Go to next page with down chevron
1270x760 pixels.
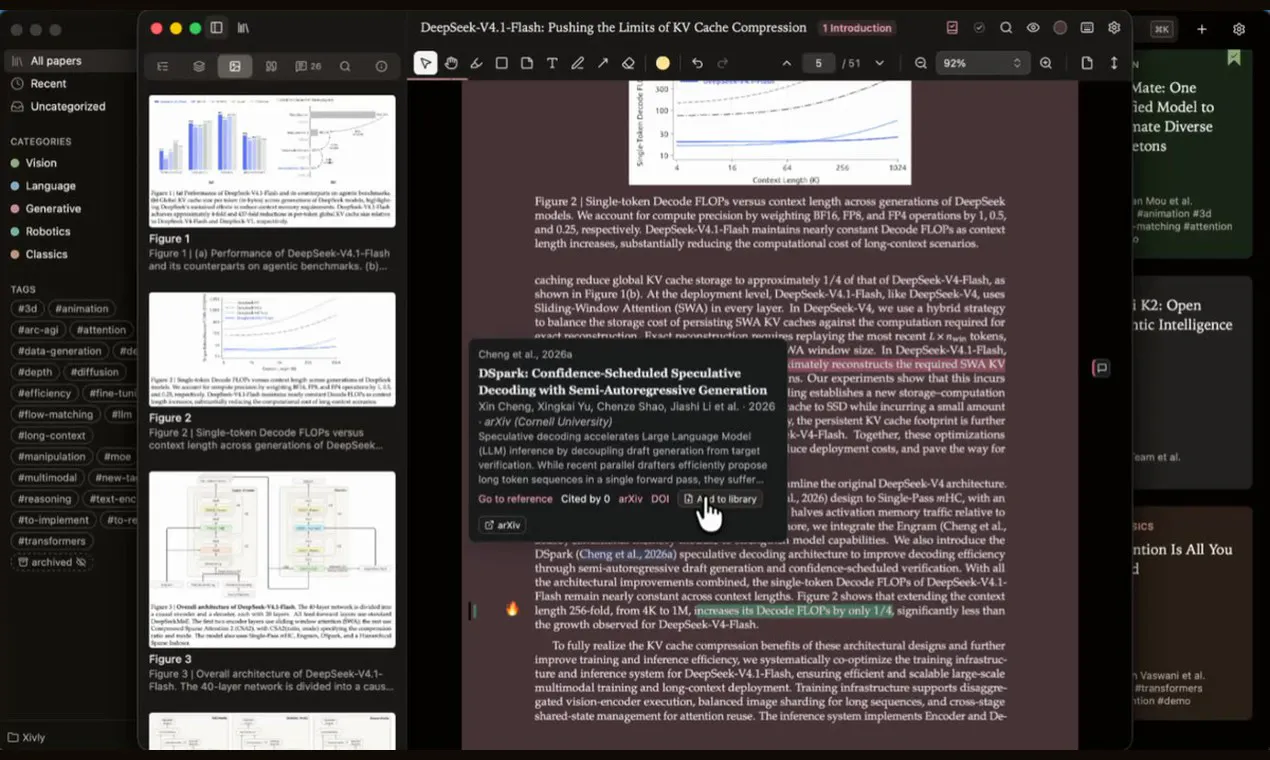pyautogui.click(x=879, y=63)
